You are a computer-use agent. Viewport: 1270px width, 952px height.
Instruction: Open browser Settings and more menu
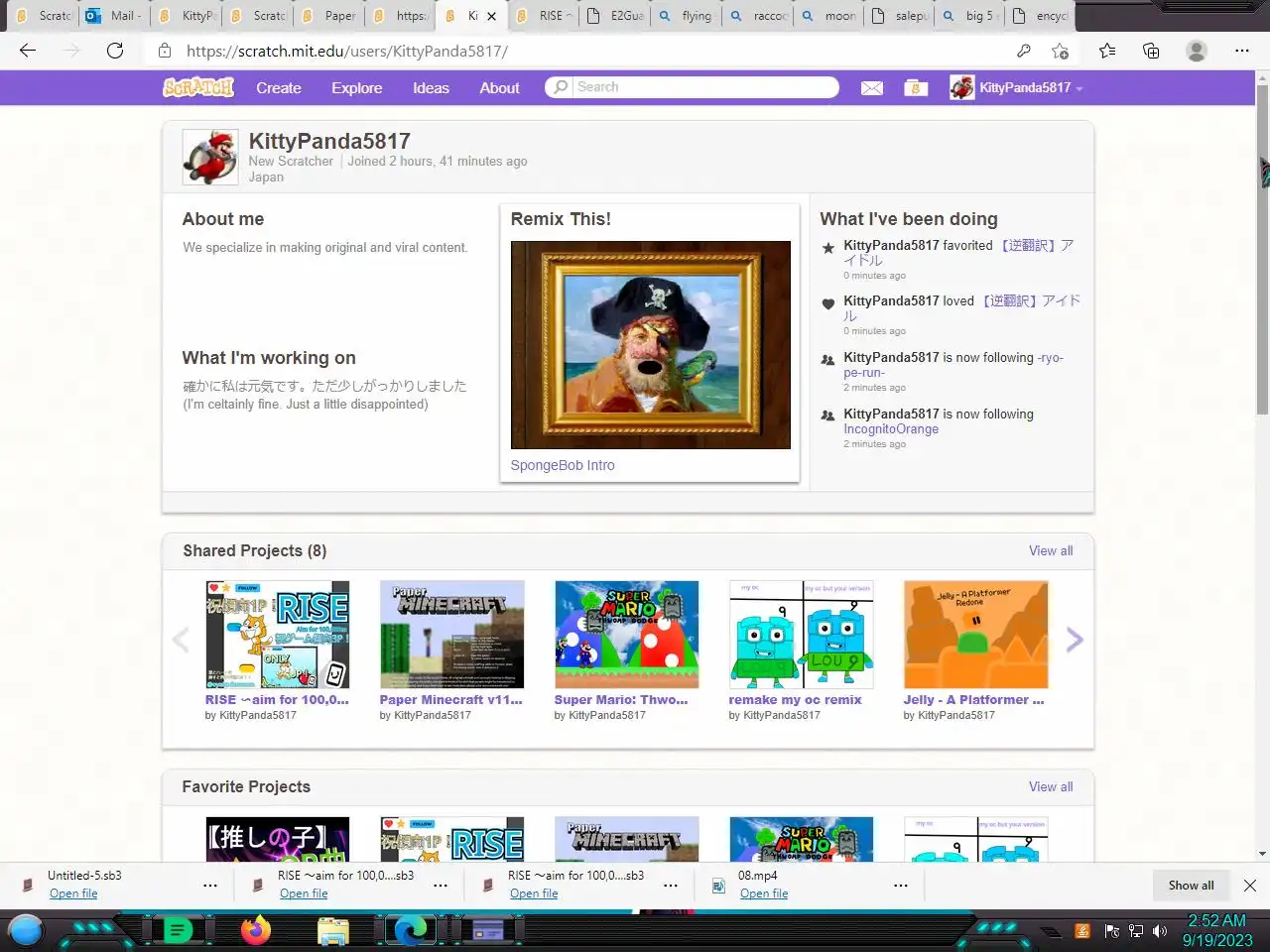(1242, 51)
